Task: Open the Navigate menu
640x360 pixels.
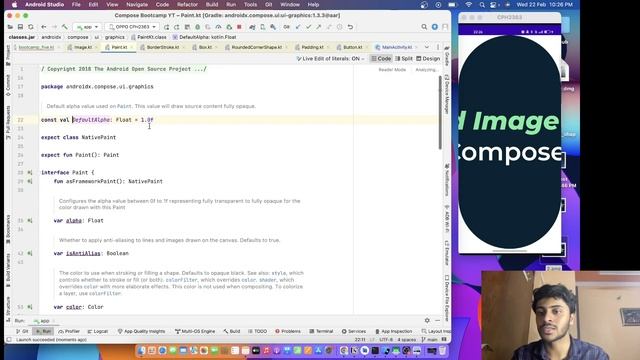Action: tap(137, 4)
